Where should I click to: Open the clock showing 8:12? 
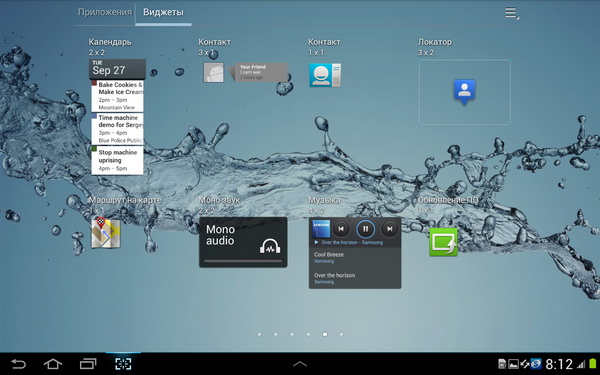(559, 364)
